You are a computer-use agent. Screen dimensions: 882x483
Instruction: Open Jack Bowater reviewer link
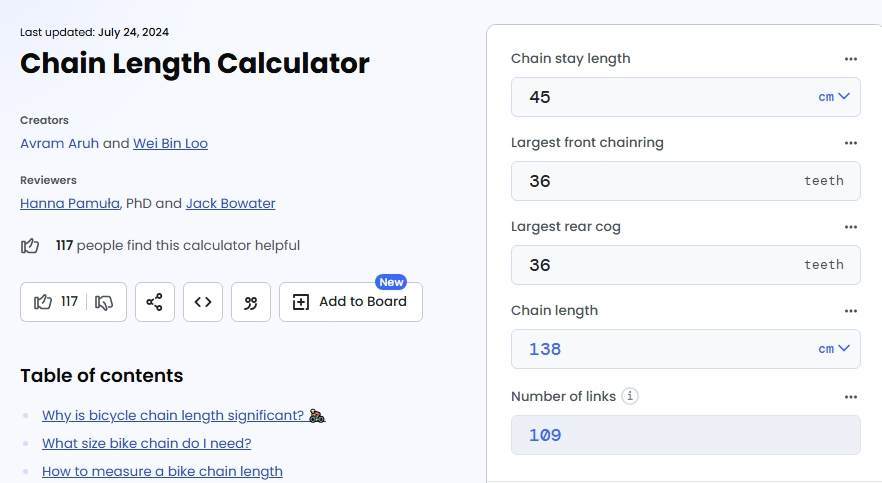(231, 204)
